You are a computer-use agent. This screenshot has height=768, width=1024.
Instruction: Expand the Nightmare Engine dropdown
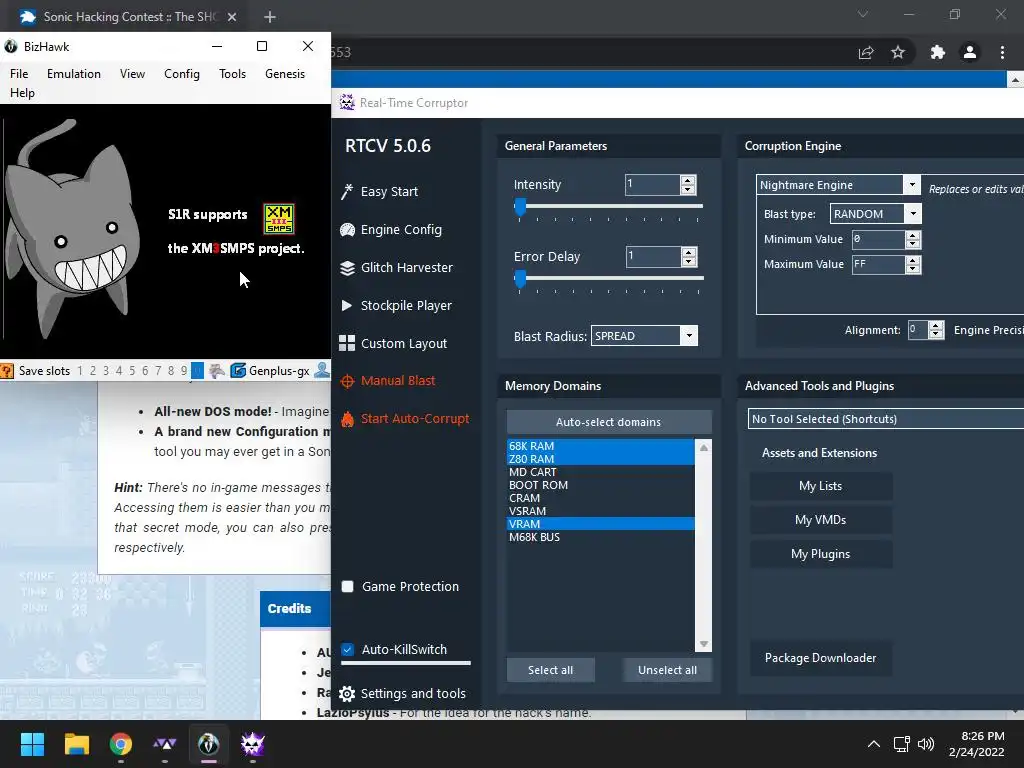pos(912,185)
